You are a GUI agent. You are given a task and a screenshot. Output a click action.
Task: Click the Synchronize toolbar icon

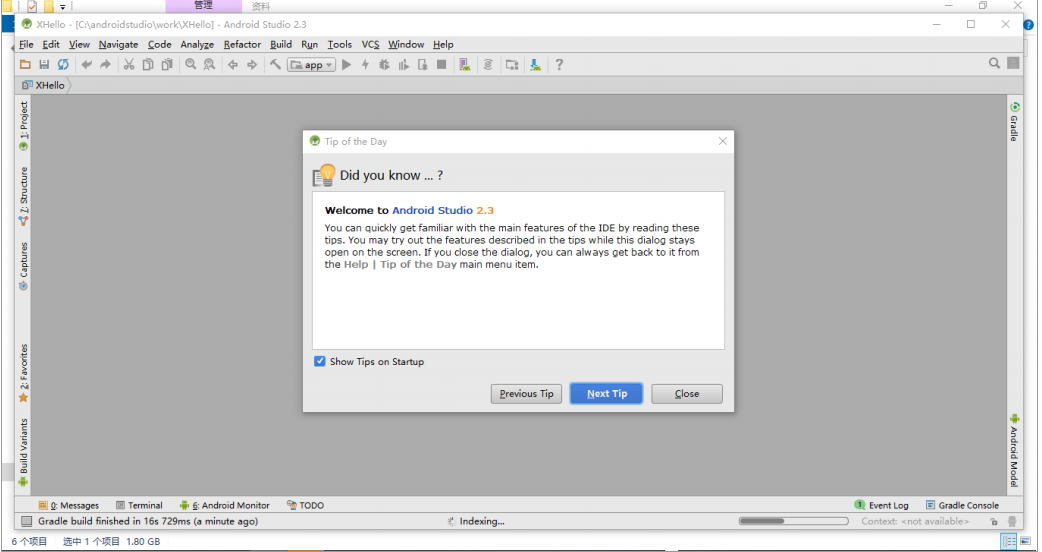pyautogui.click(x=63, y=64)
